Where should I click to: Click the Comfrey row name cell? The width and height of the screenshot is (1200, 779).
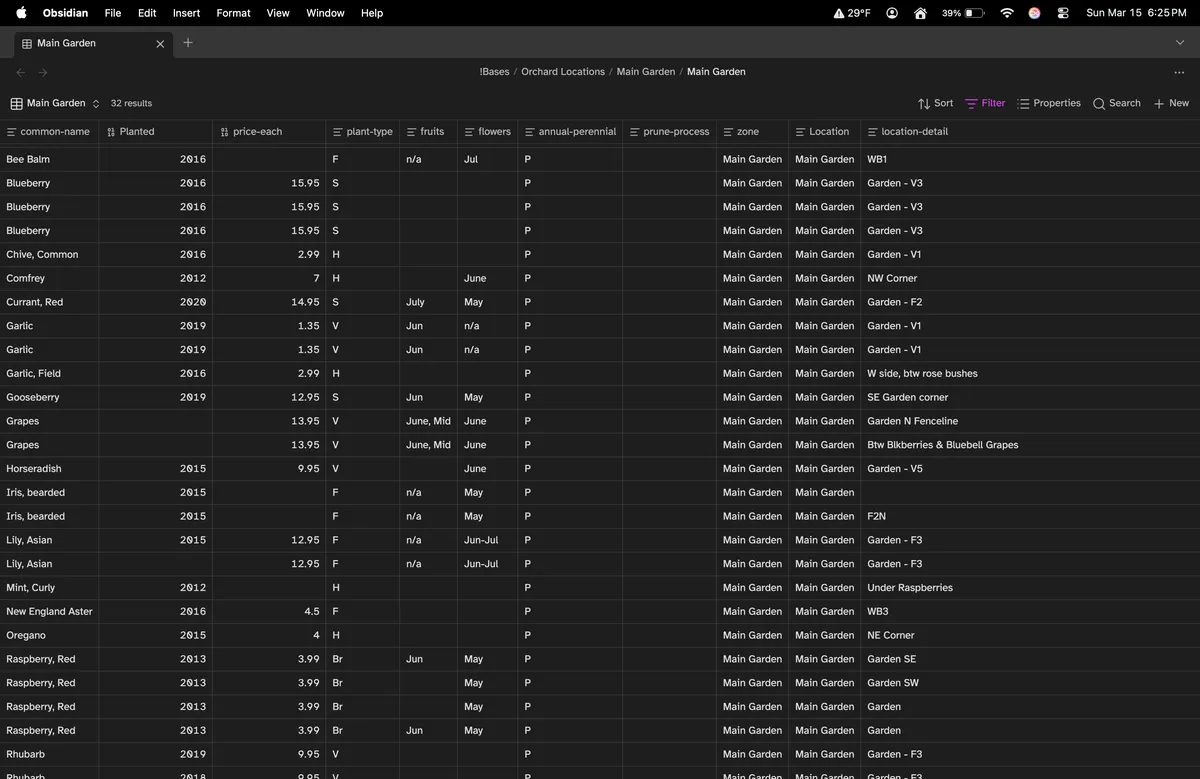point(26,278)
